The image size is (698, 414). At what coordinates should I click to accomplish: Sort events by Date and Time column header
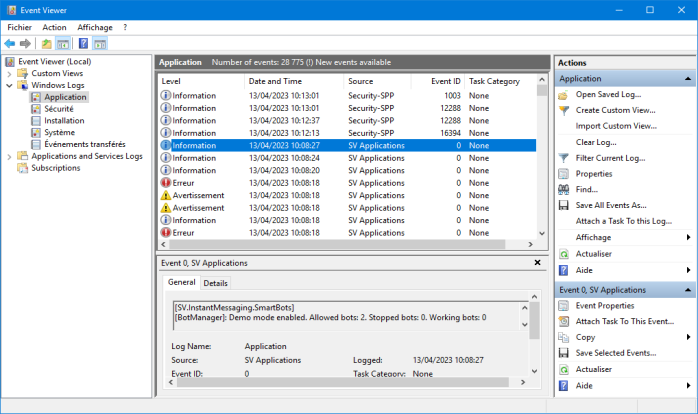(294, 81)
